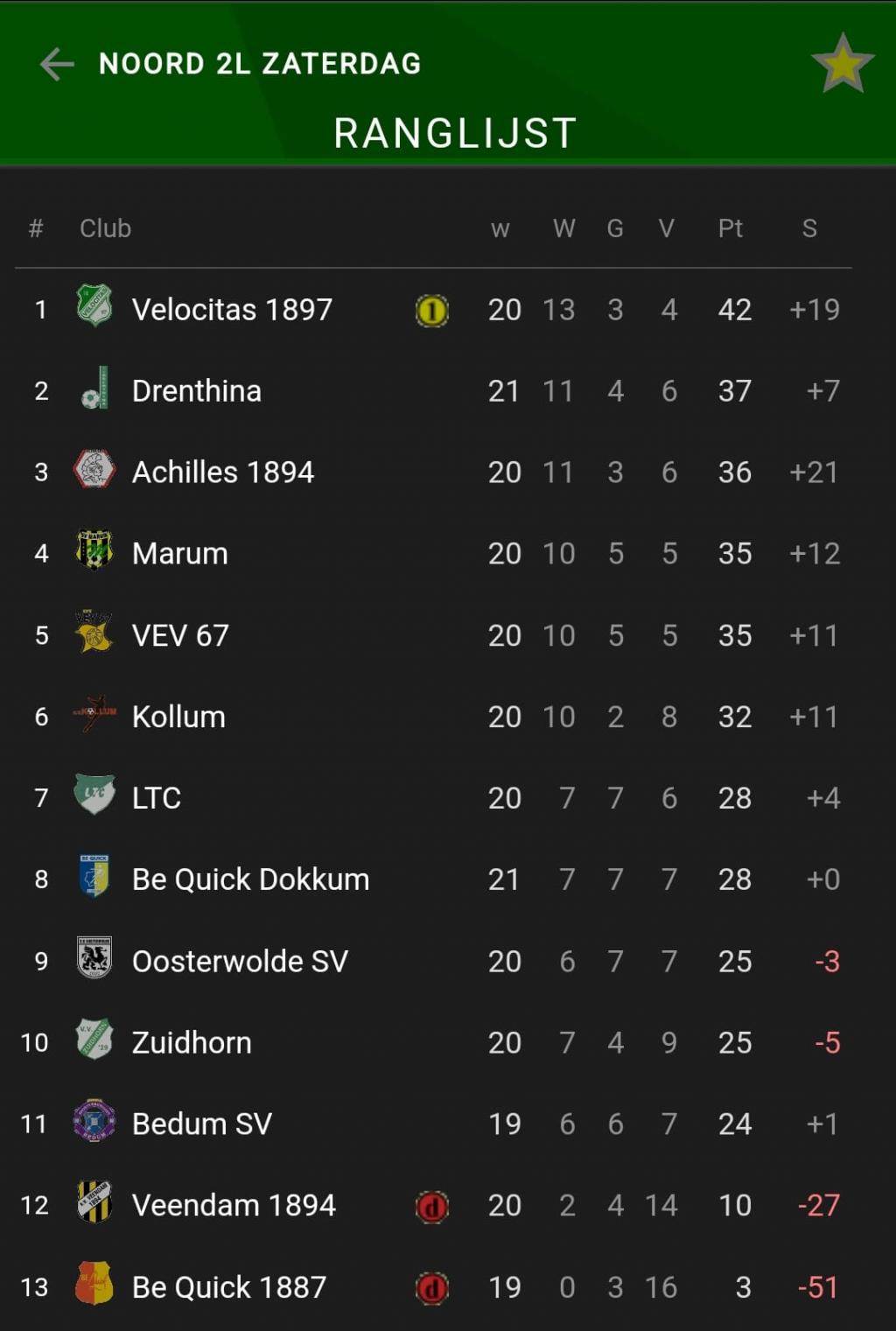Tap Be Quick 1887 relegation badge
Screen dimensions: 896x1331
coord(431,1288)
